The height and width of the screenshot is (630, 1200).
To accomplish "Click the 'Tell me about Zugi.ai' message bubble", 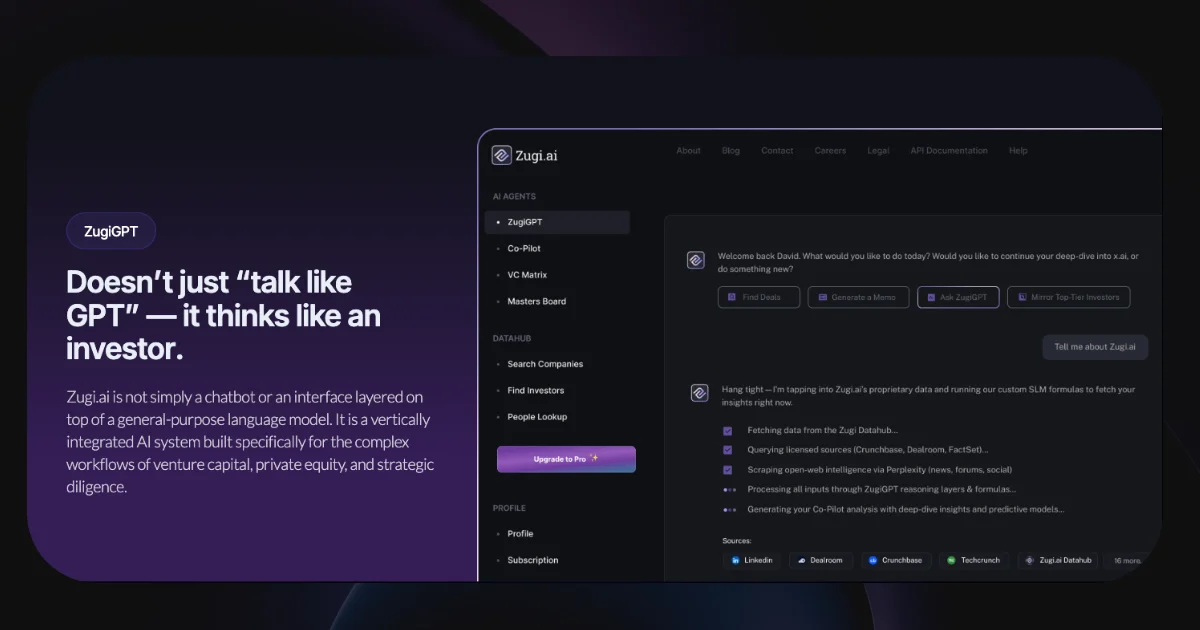I will [1095, 347].
